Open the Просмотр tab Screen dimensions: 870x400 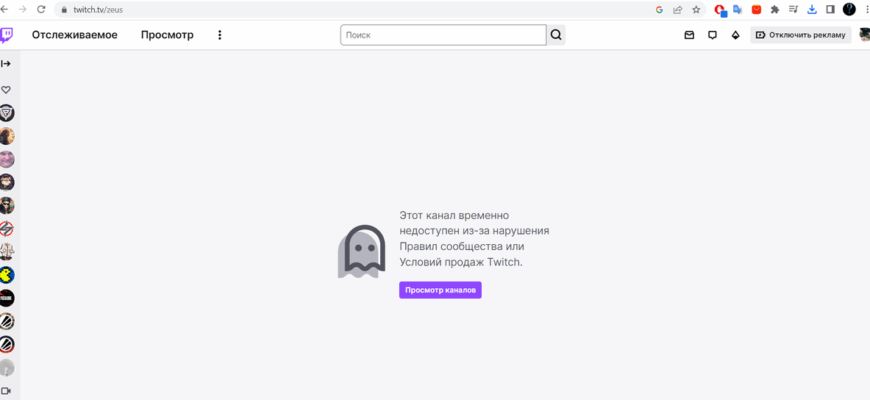coord(167,35)
